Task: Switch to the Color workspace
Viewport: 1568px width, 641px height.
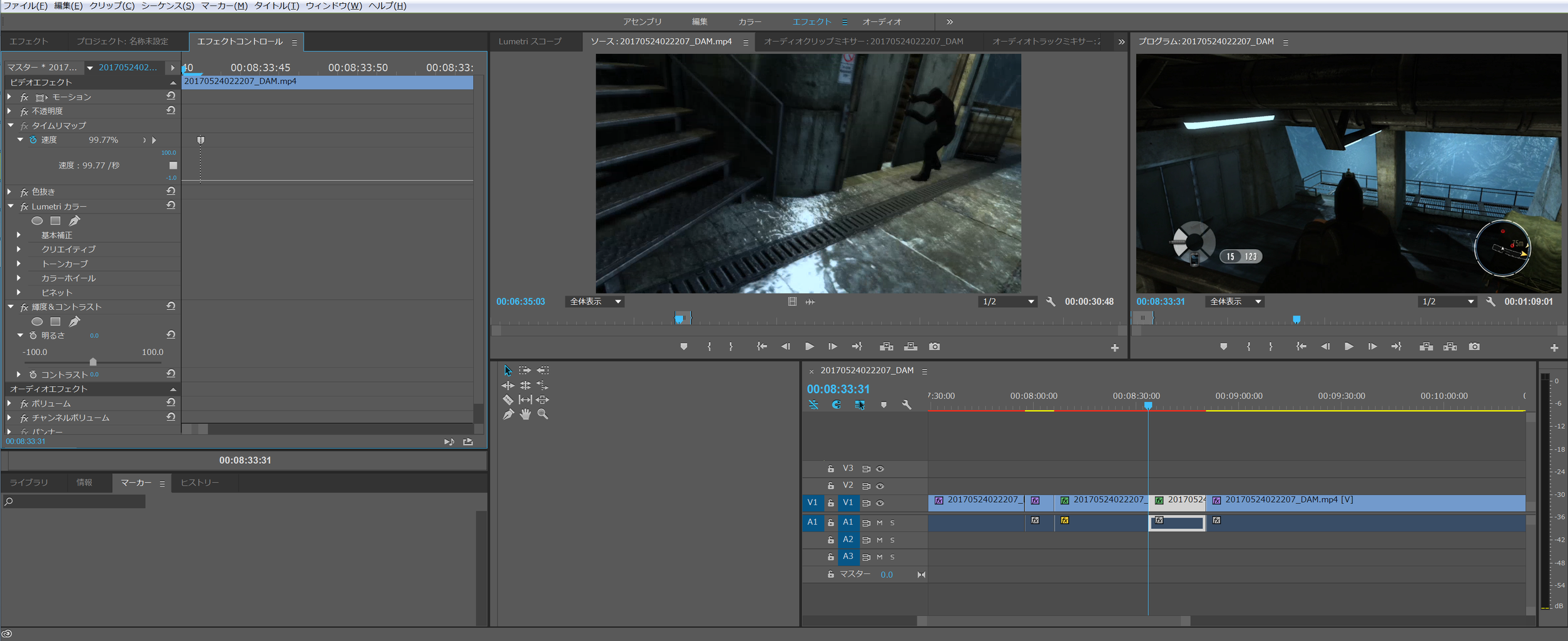Action: pyautogui.click(x=750, y=22)
